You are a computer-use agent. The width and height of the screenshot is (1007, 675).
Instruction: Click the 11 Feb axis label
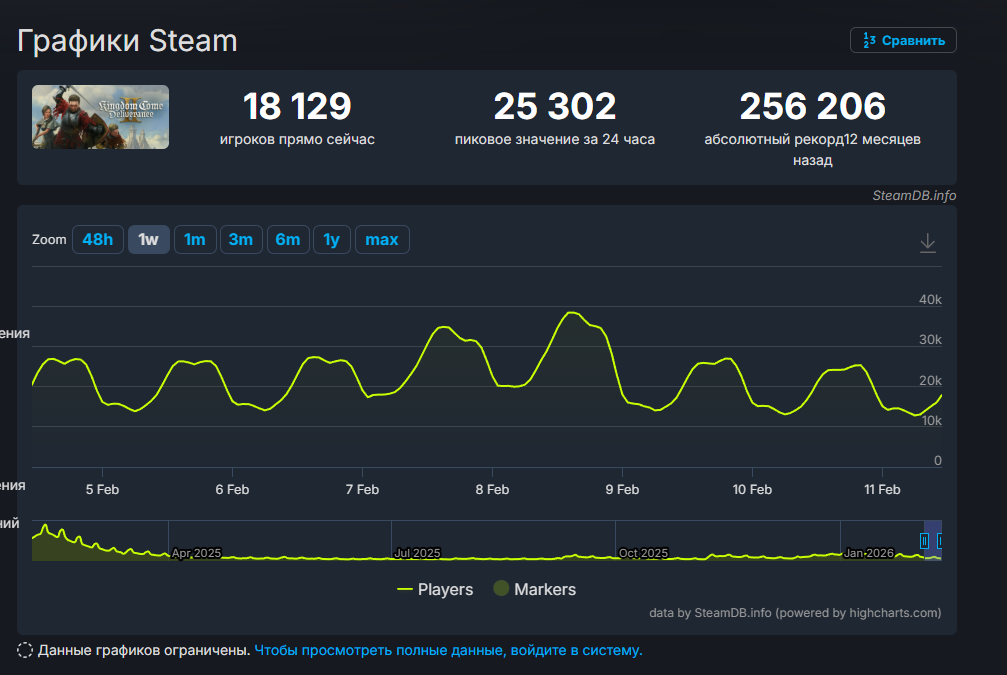coord(882,489)
